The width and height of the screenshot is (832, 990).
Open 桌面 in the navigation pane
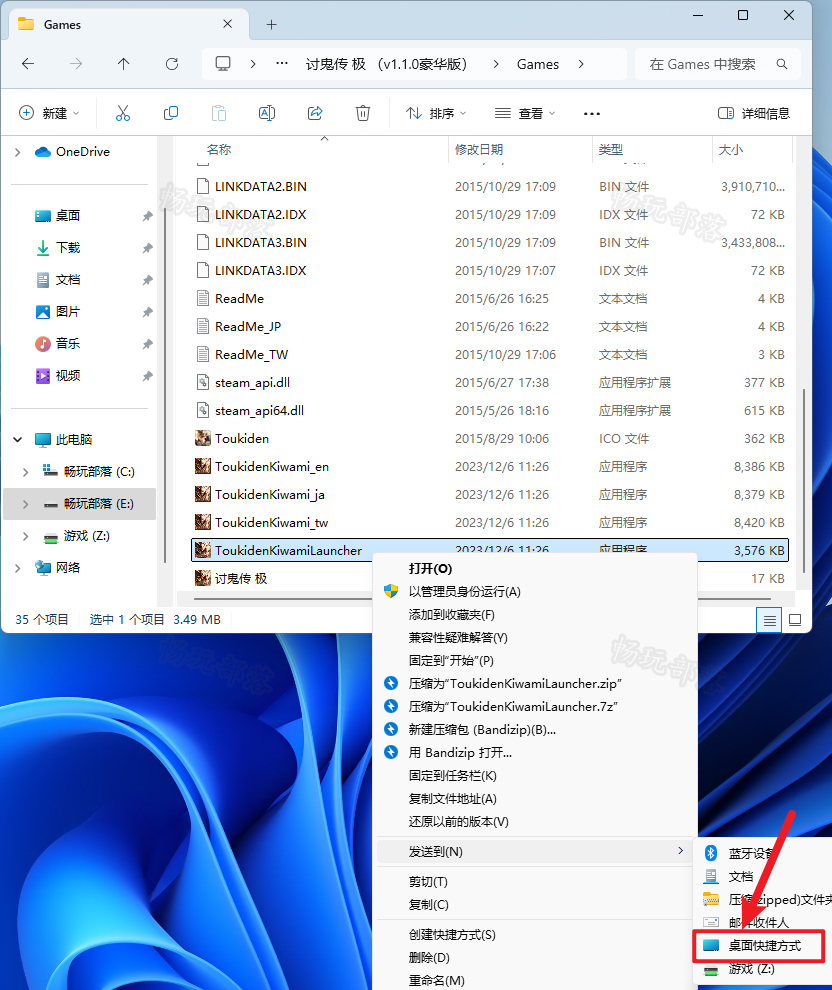[x=68, y=216]
